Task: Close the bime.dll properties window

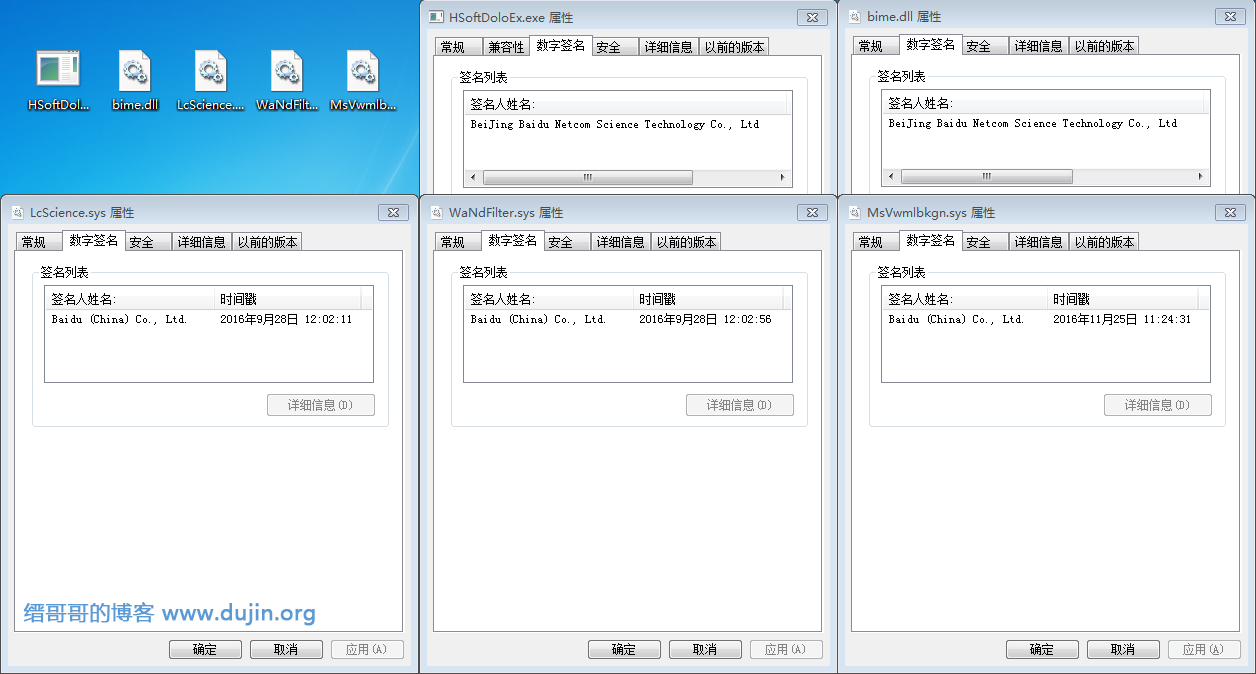Action: click(x=1230, y=16)
